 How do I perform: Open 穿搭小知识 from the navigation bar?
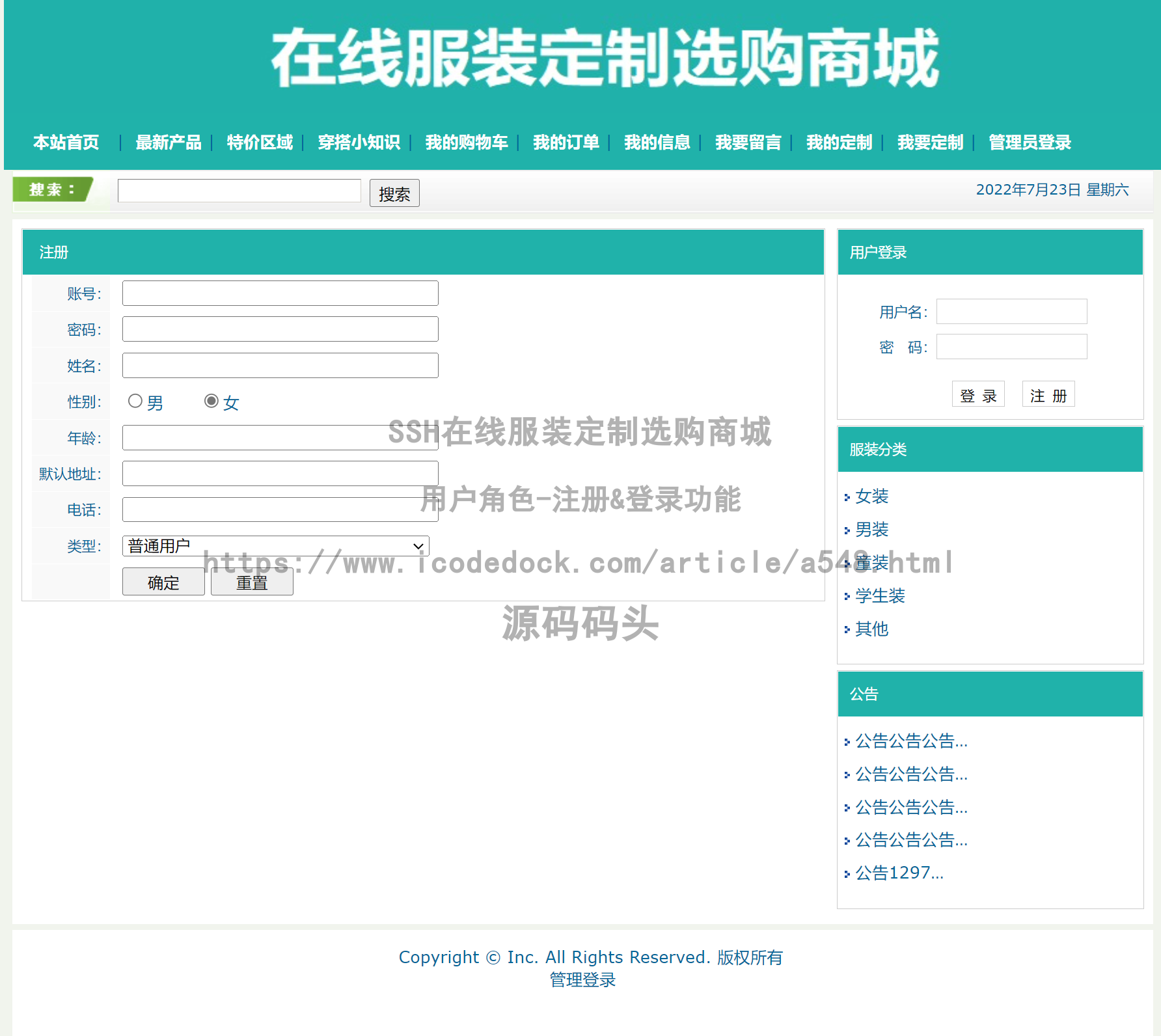[x=359, y=143]
